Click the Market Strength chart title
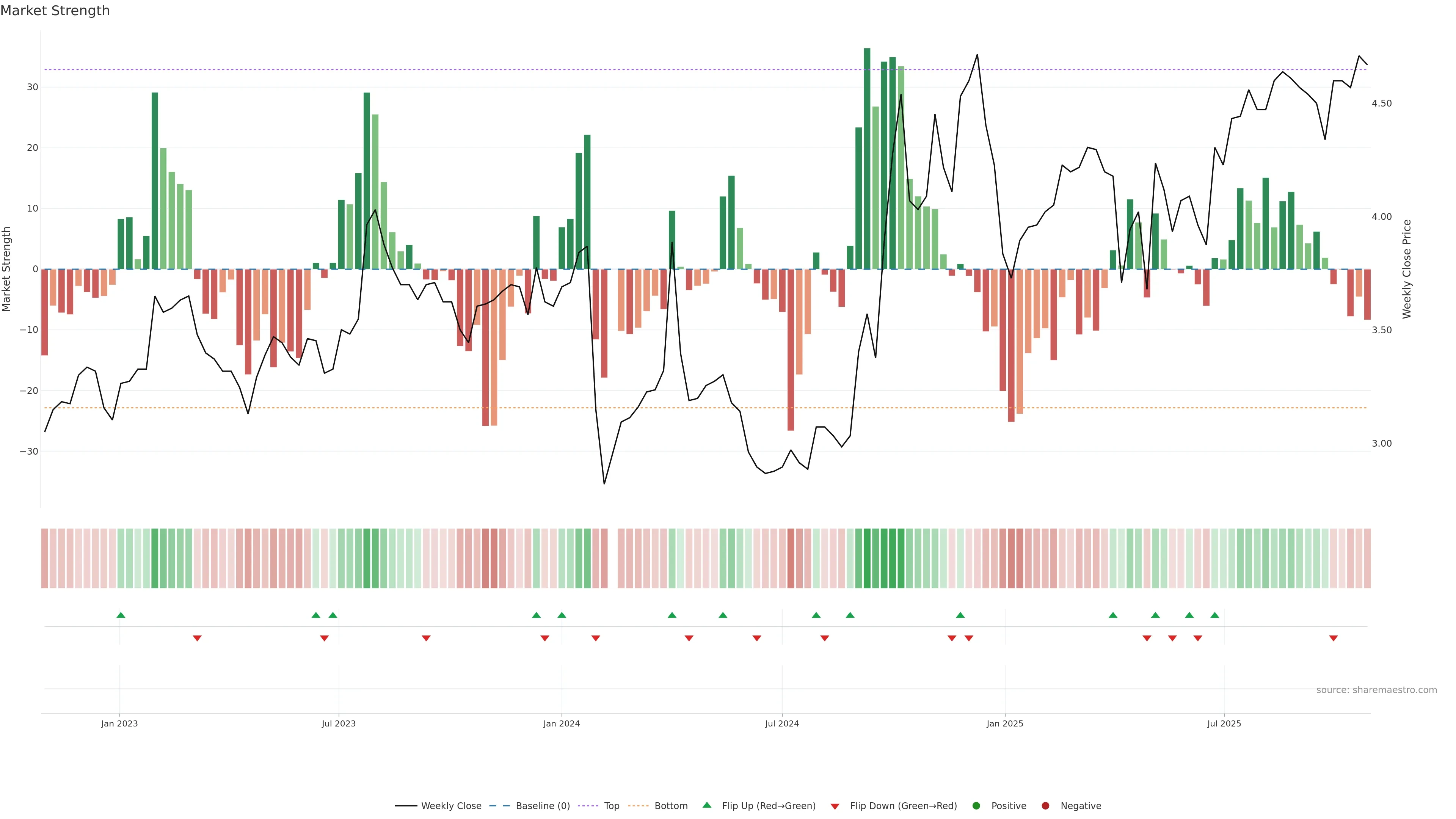This screenshot has height=819, width=1456. pos(55,11)
